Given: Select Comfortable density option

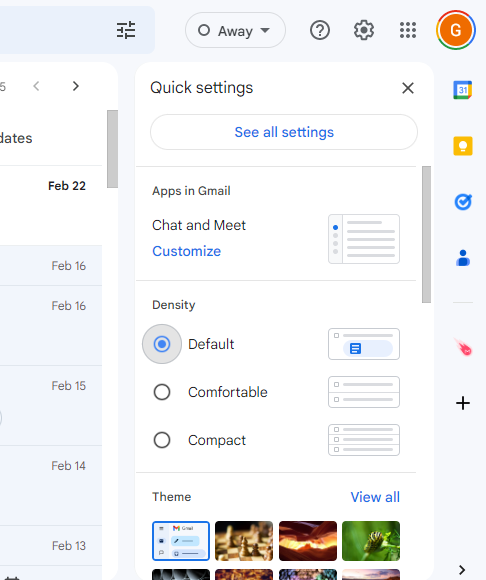Looking at the screenshot, I should tap(162, 392).
